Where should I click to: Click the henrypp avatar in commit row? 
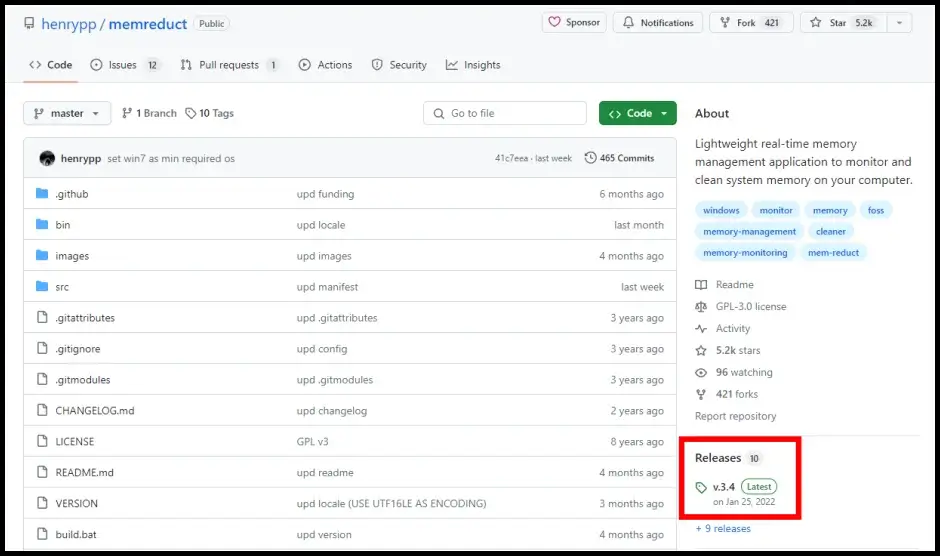click(47, 158)
